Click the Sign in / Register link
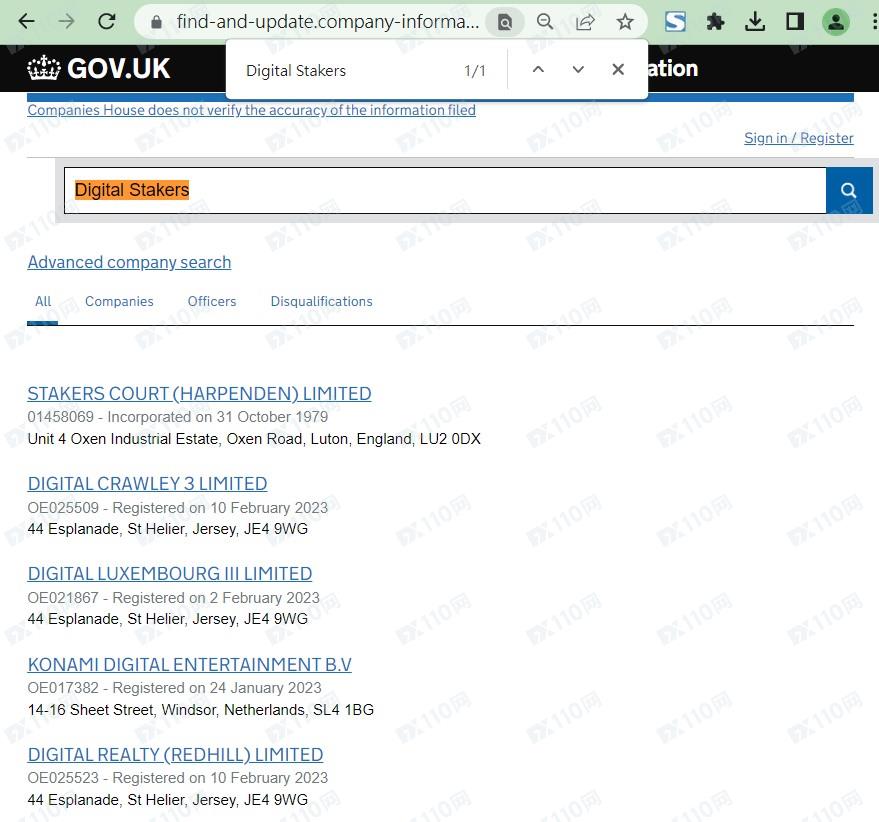This screenshot has width=879, height=822. 798,138
